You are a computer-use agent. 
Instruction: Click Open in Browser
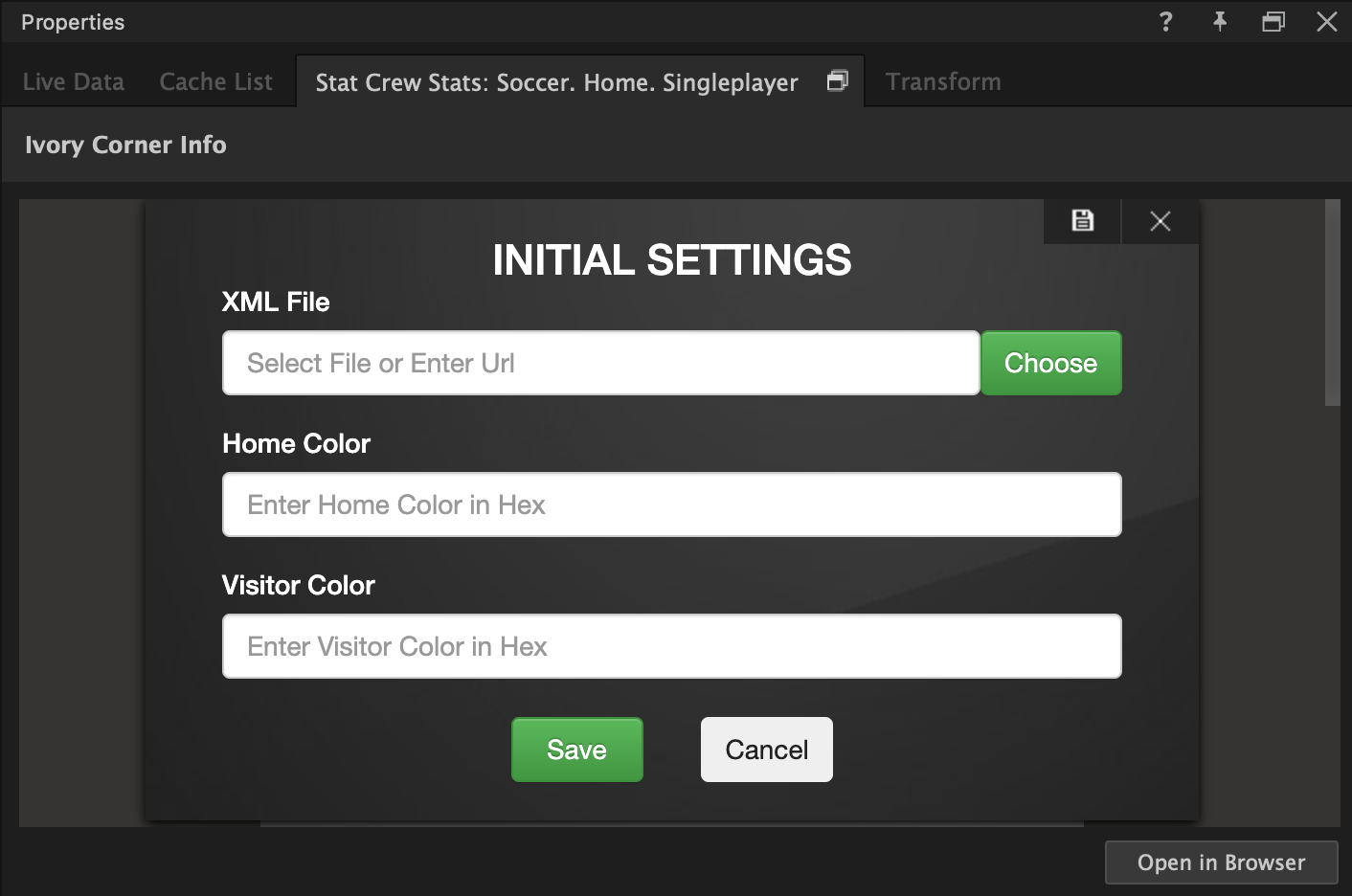point(1221,862)
